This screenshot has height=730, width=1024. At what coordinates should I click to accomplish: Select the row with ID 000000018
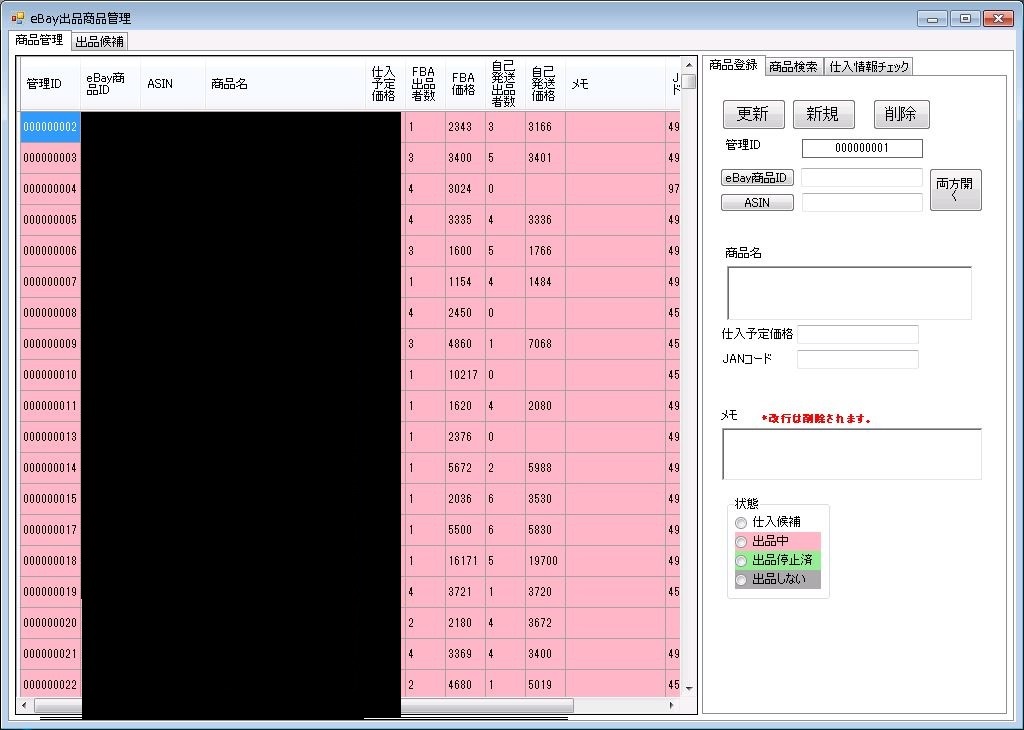coord(350,561)
